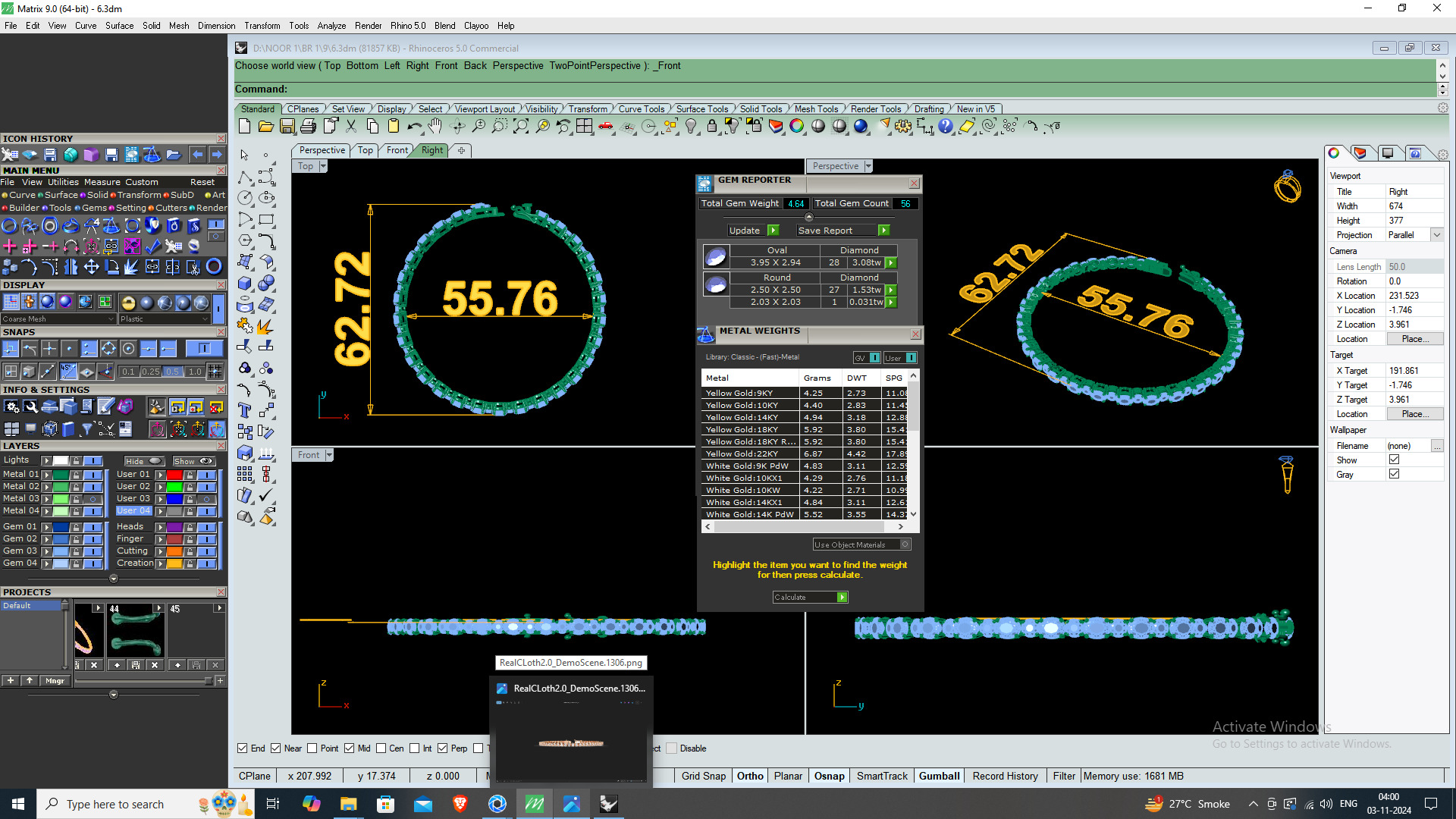This screenshot has height=819, width=1456.
Task: Open the Options gear icon
Action: tap(902, 127)
